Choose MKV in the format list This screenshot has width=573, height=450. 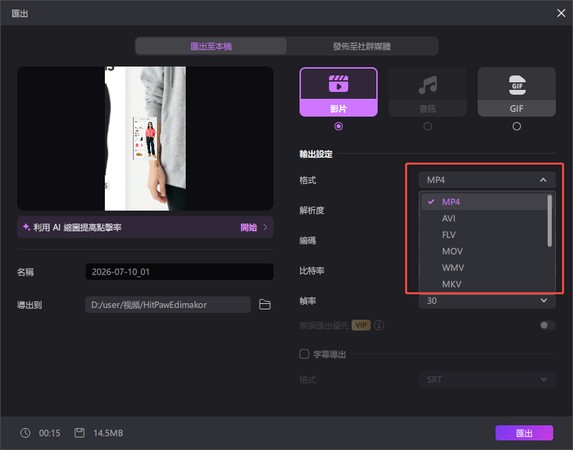point(484,284)
